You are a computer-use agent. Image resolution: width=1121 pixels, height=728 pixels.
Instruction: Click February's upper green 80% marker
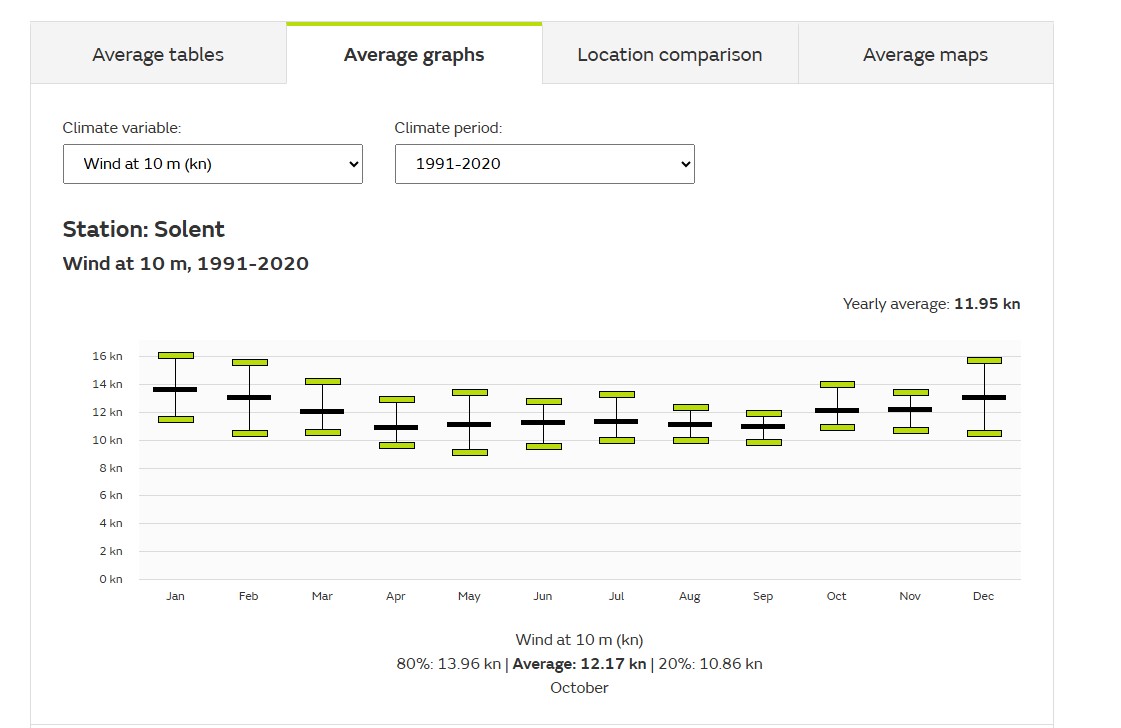pyautogui.click(x=249, y=362)
